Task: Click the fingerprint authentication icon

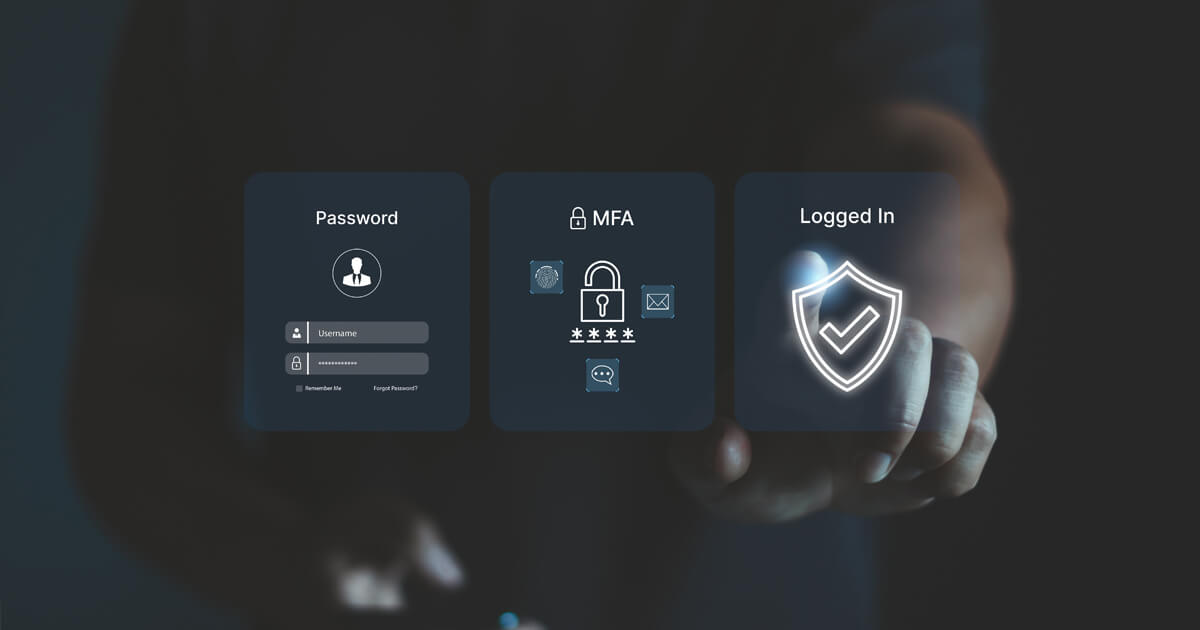Action: tap(546, 277)
